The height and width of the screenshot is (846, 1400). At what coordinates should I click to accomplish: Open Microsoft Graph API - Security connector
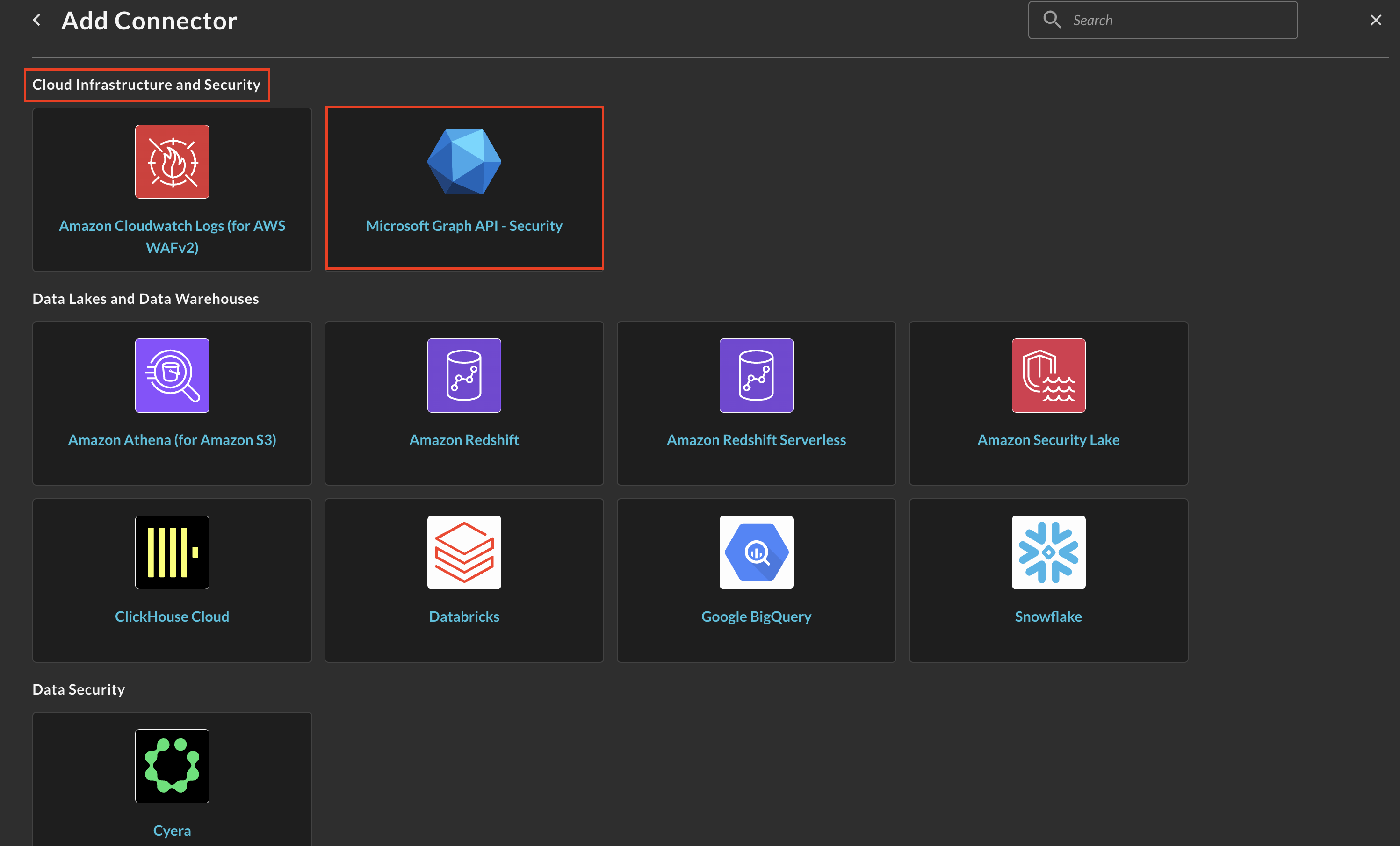point(464,226)
